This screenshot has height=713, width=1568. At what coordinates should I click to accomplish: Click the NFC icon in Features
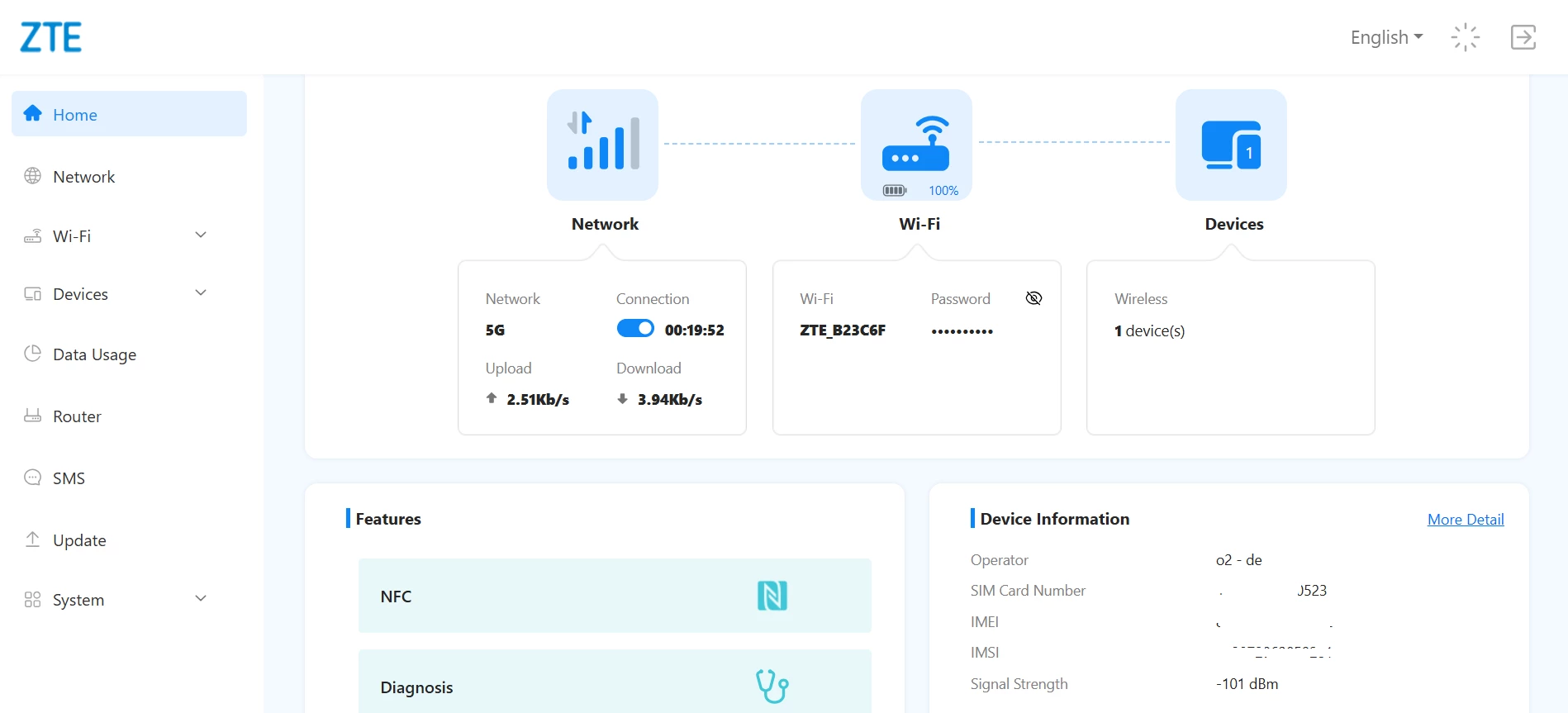pyautogui.click(x=772, y=596)
